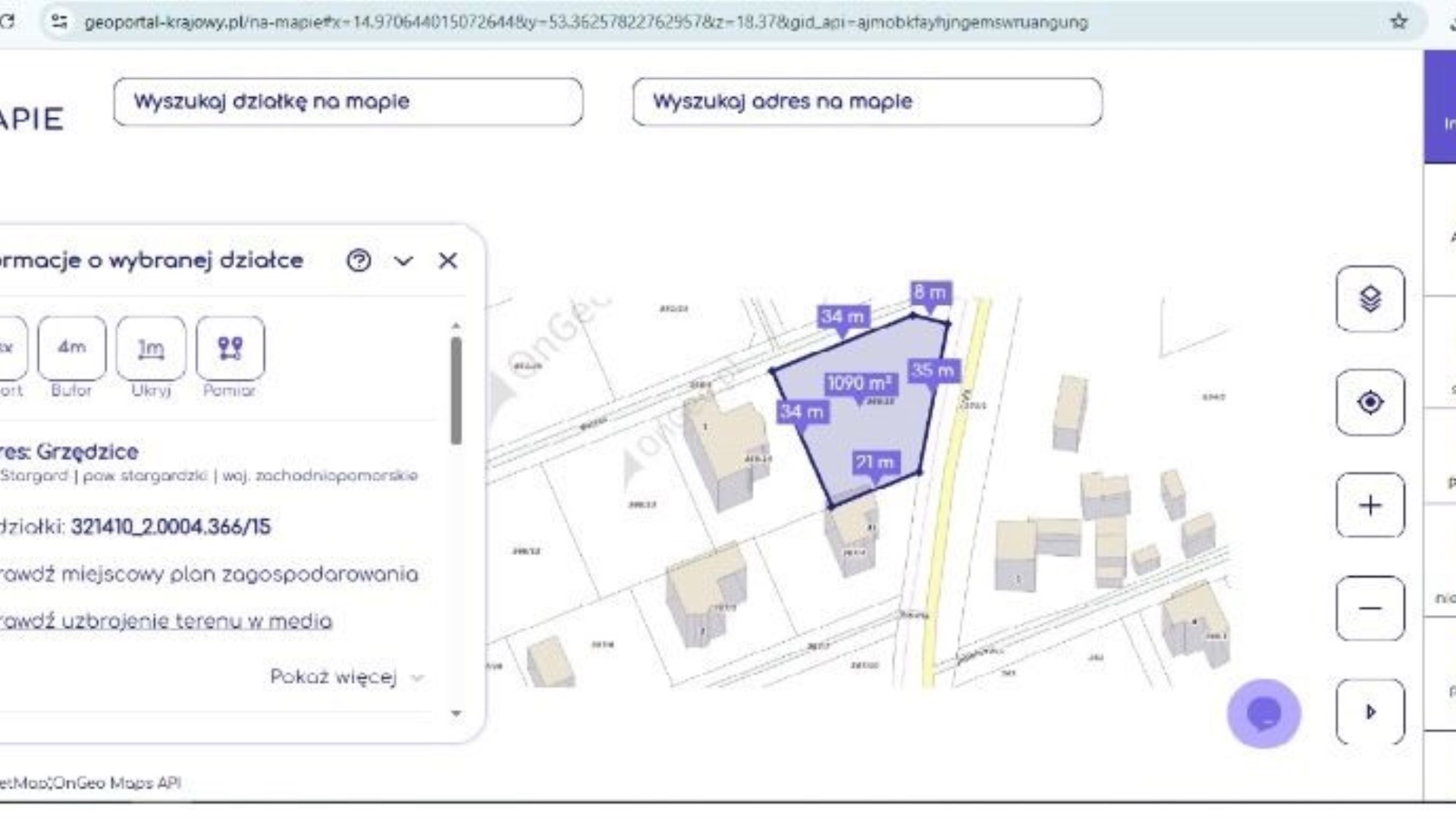Image resolution: width=1456 pixels, height=819 pixels.
Task: Focus the 'Wyszukaj działkę na mapie' field
Action: (348, 102)
